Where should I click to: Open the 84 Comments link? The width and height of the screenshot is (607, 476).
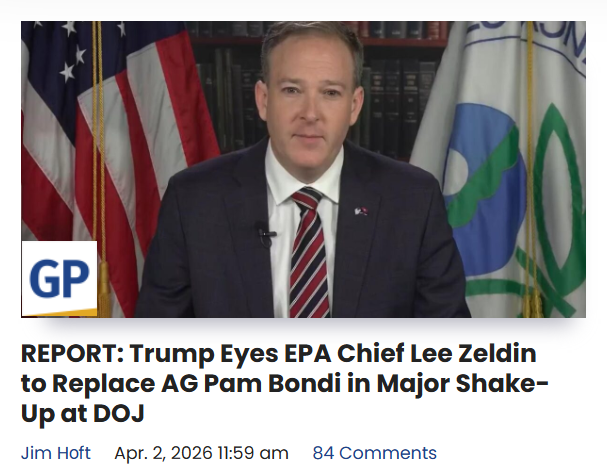(374, 453)
